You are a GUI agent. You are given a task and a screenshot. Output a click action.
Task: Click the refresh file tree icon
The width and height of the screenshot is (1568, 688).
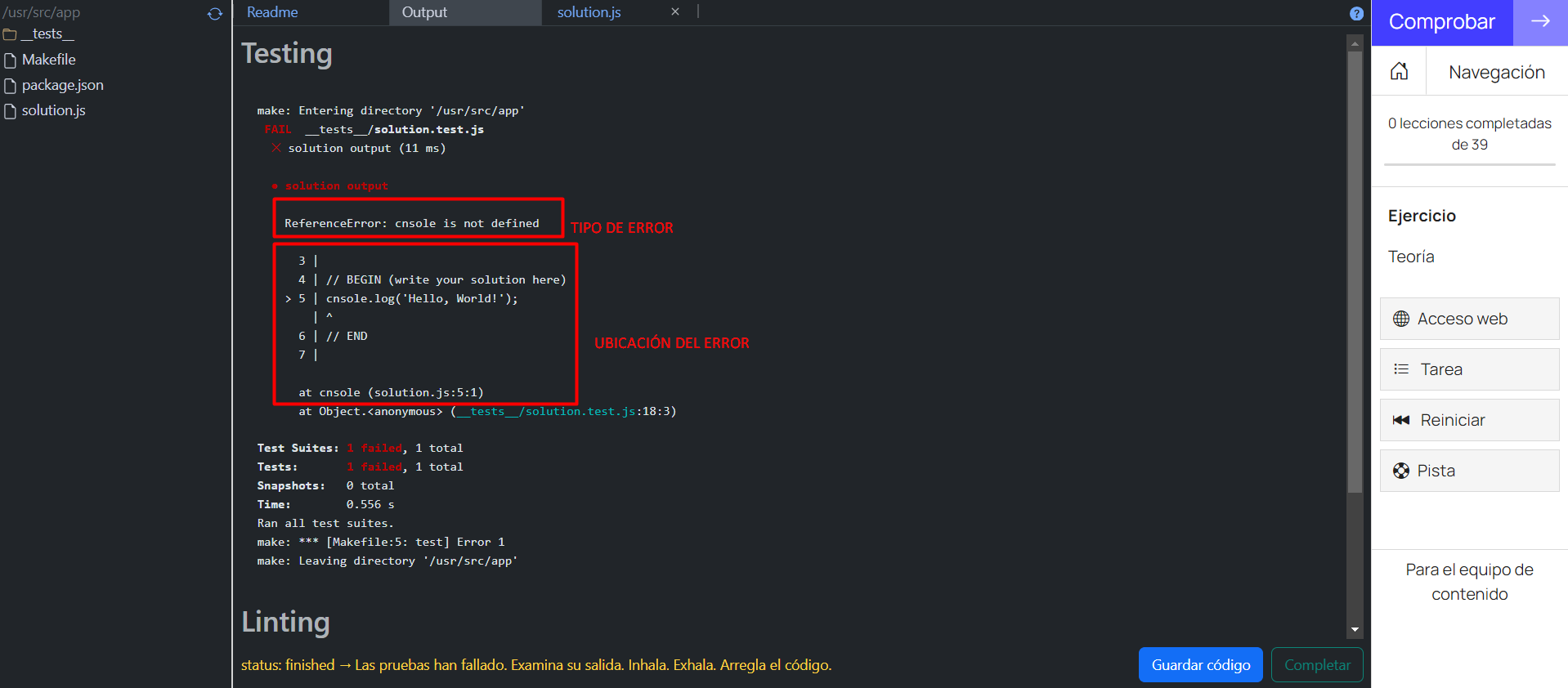[x=215, y=14]
